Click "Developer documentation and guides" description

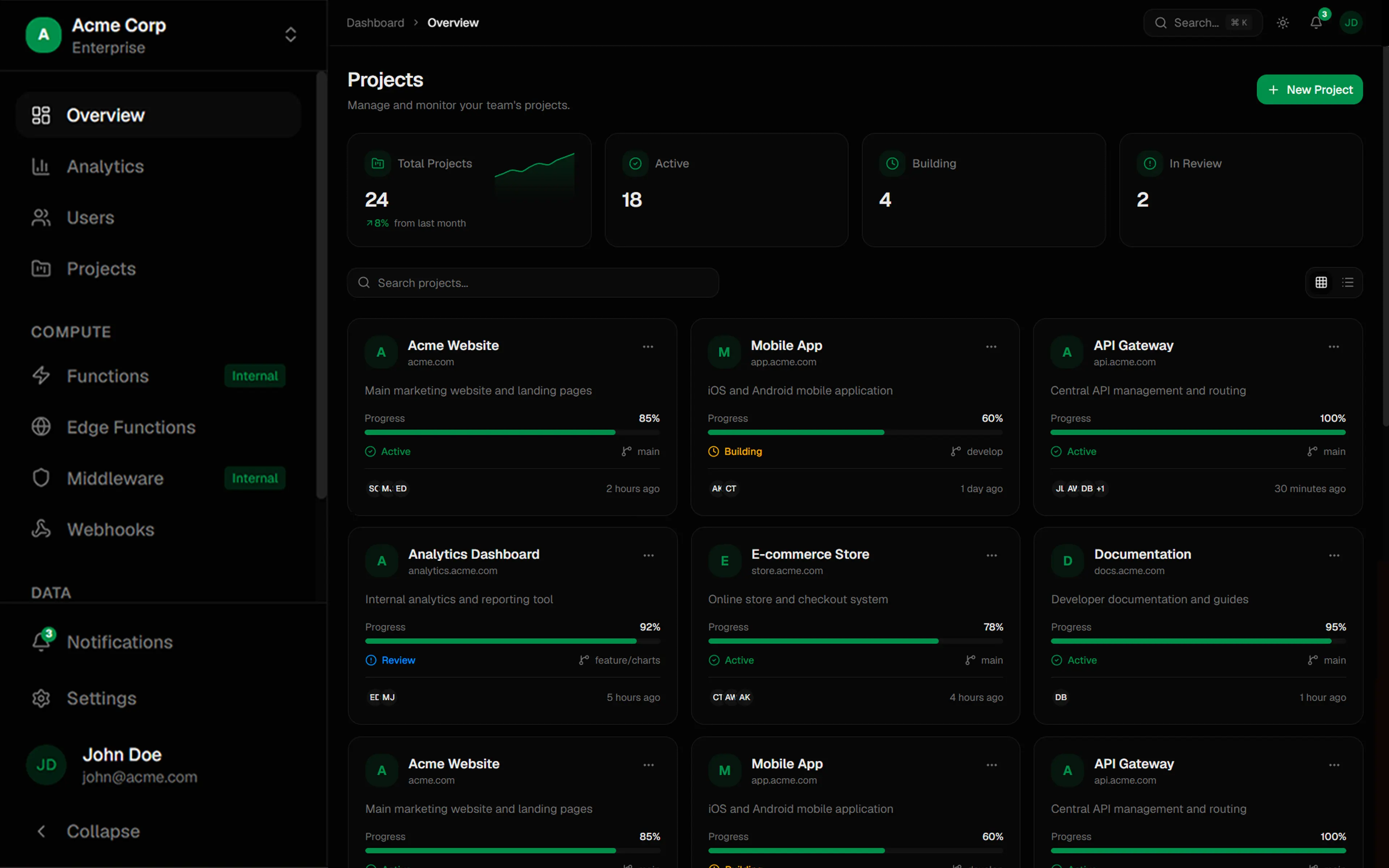(1150, 599)
